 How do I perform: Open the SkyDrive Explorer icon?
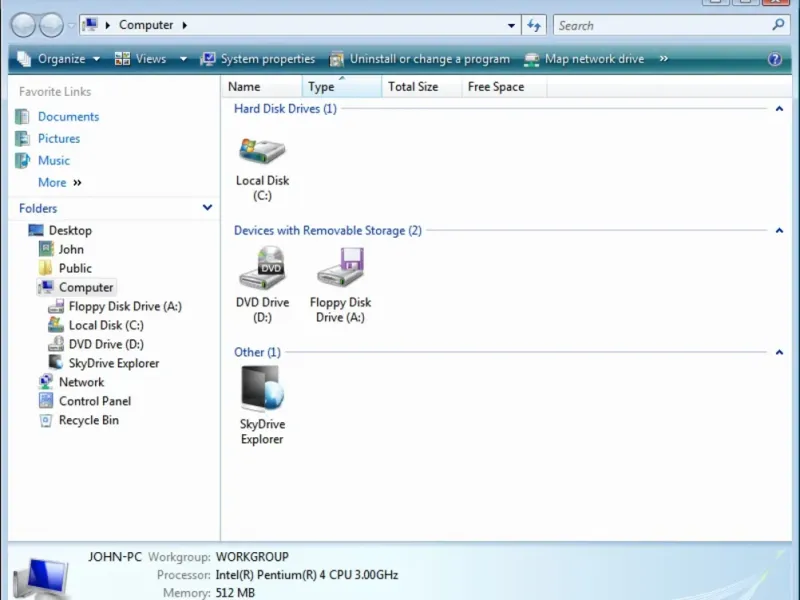click(x=262, y=390)
